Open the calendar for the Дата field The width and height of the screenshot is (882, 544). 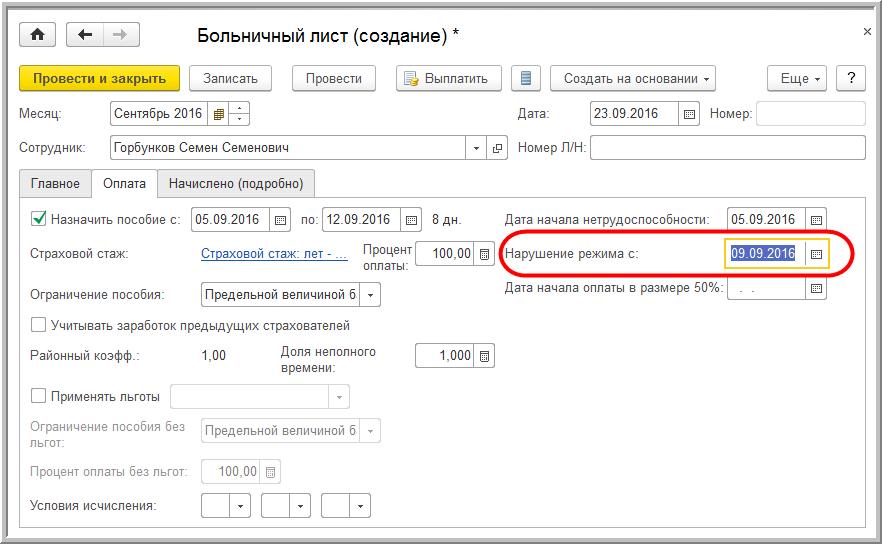pos(688,114)
